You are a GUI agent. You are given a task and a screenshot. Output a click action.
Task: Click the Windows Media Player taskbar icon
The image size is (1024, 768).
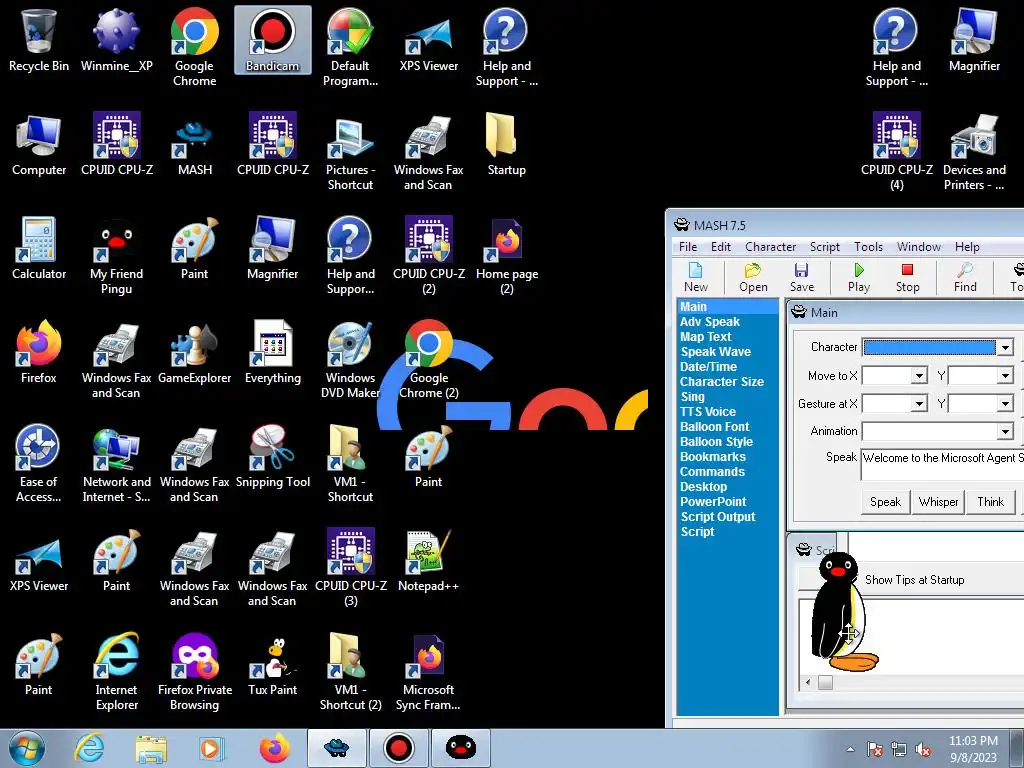(x=210, y=748)
